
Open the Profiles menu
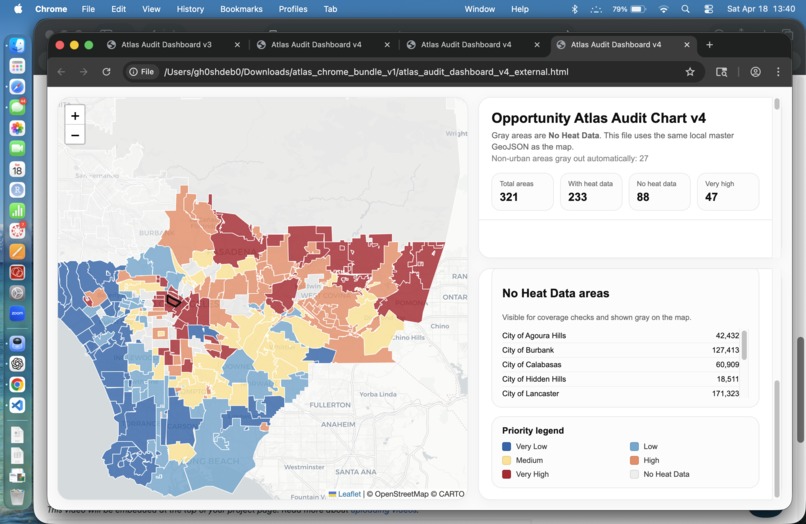(x=293, y=9)
